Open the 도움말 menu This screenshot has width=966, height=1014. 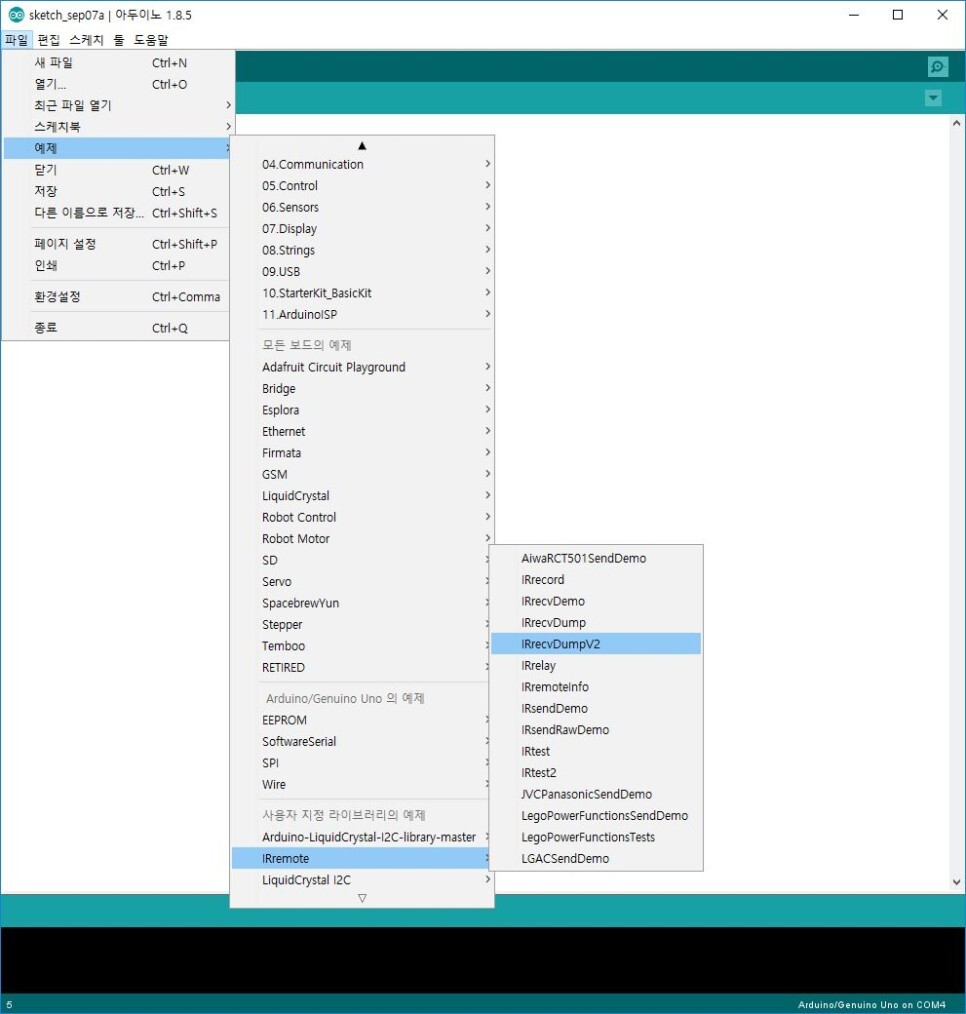151,40
